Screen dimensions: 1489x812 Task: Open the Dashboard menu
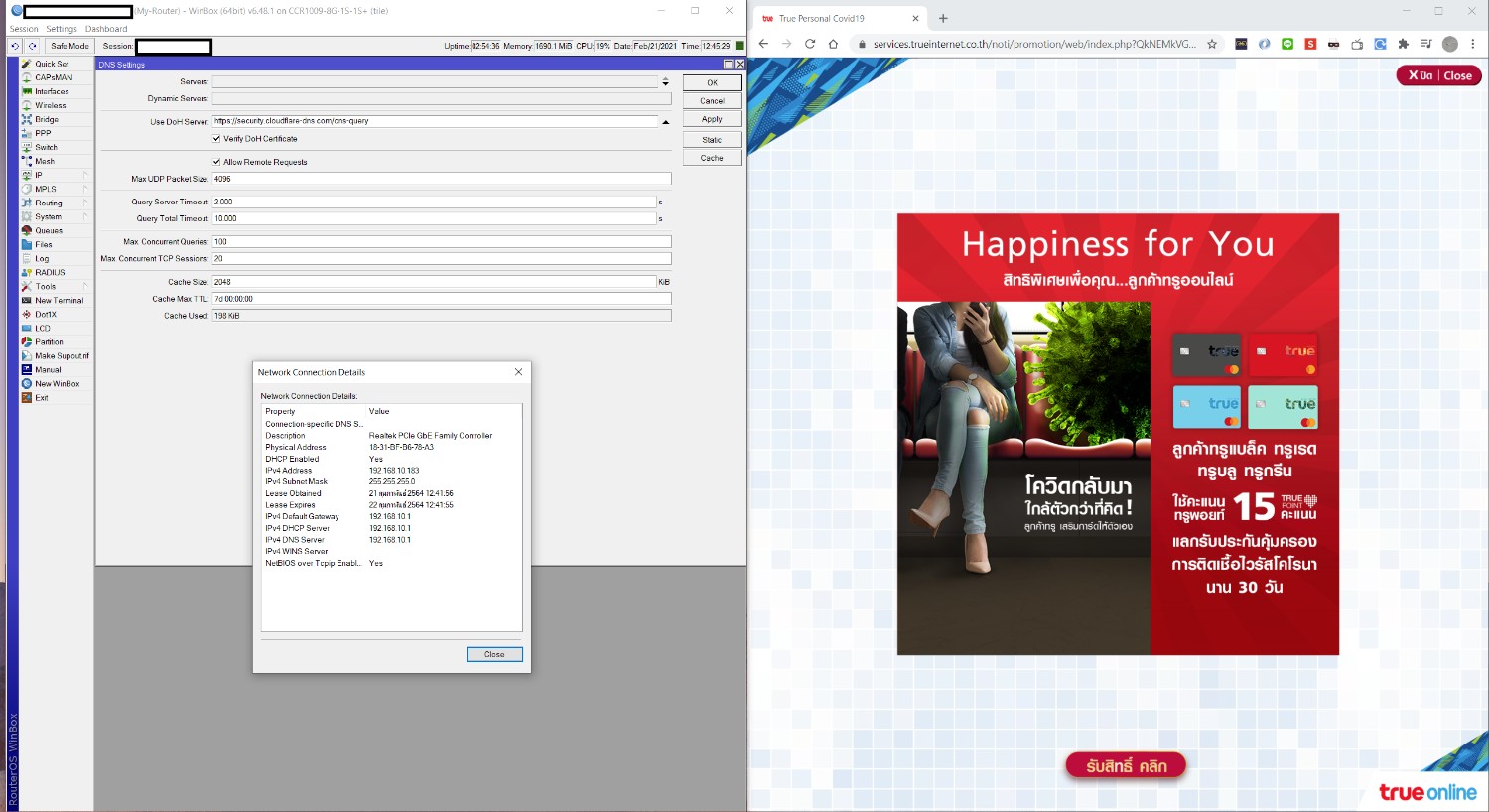[106, 29]
